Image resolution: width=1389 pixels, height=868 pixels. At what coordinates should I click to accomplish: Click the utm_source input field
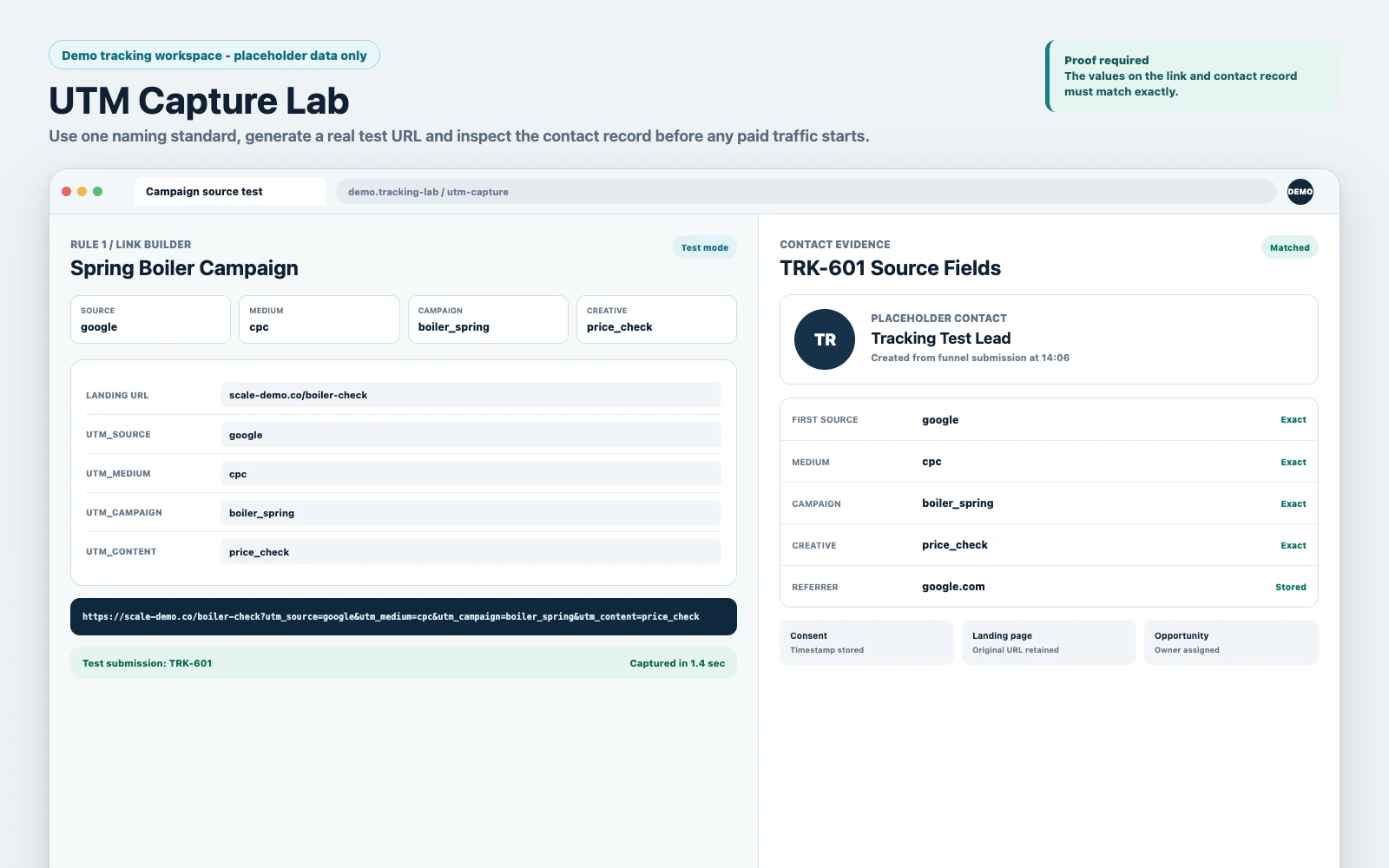pyautogui.click(x=471, y=435)
